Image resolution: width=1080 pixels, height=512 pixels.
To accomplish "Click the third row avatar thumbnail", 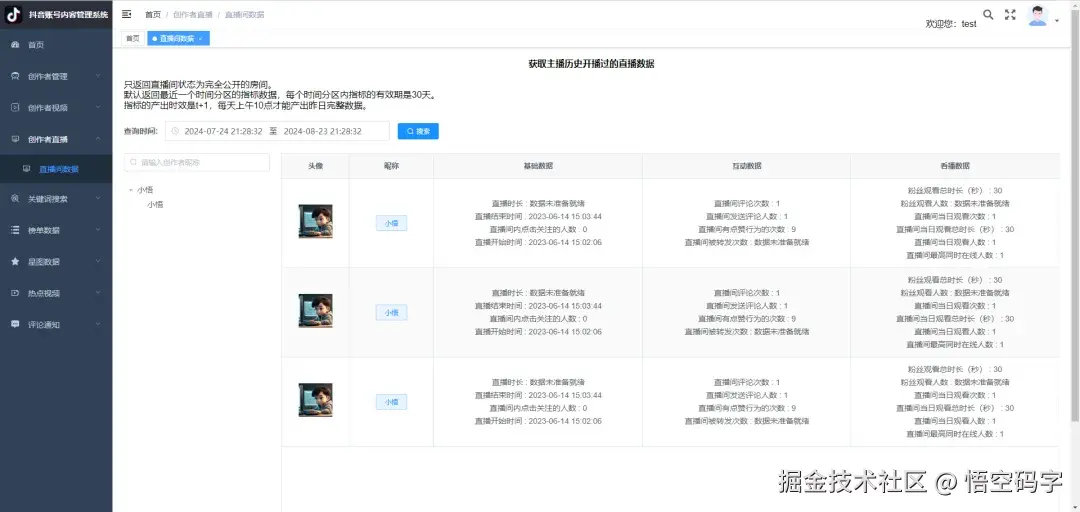I will (x=315, y=400).
